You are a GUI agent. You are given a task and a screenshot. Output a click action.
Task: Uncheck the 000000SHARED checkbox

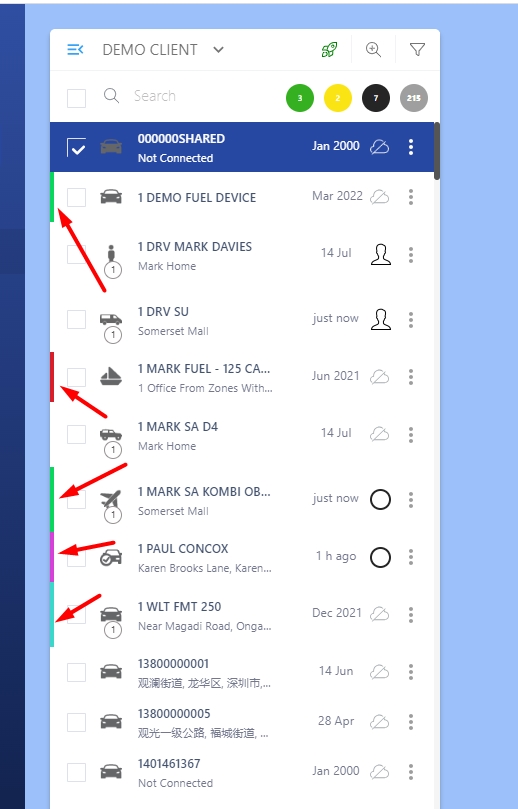coord(76,148)
